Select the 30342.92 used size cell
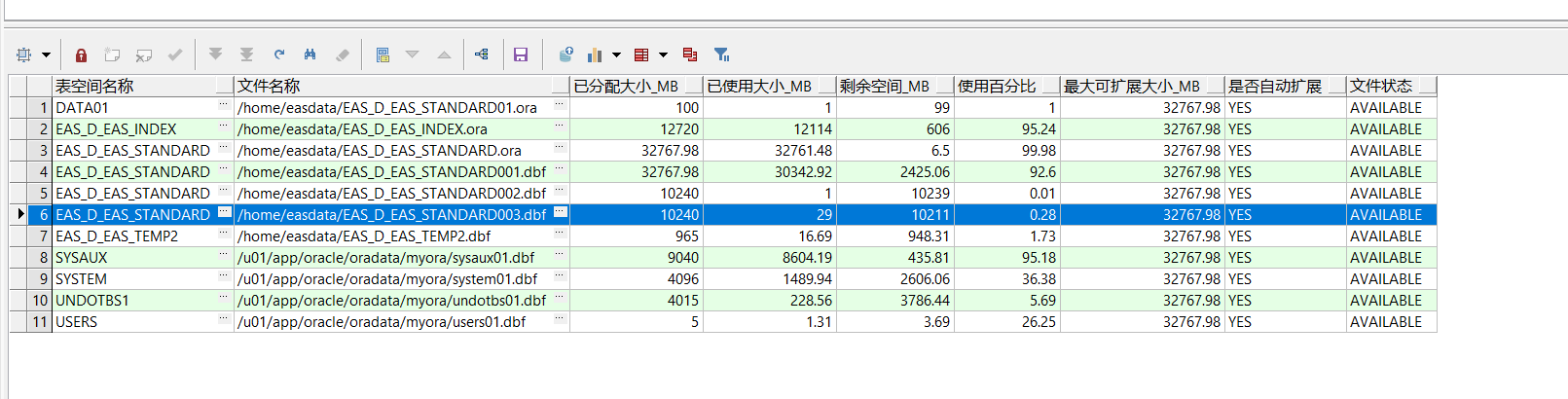Image resolution: width=1568 pixels, height=399 pixels. coord(770,171)
